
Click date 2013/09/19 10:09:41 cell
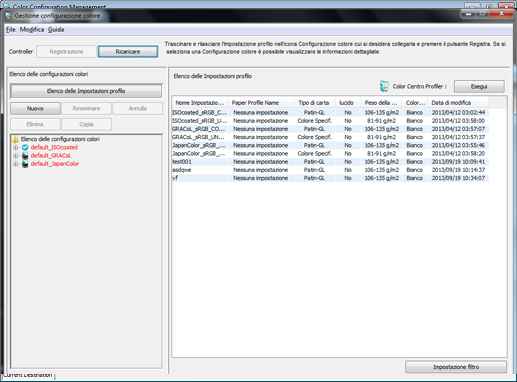click(x=458, y=162)
